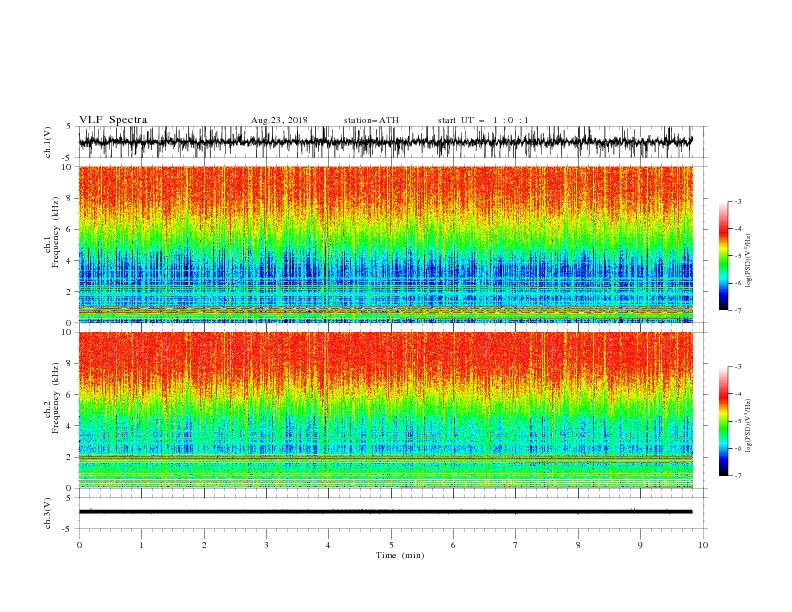Click the '-7' tick on ch.2 colorbar
The height and width of the screenshot is (612, 792).
(x=737, y=476)
